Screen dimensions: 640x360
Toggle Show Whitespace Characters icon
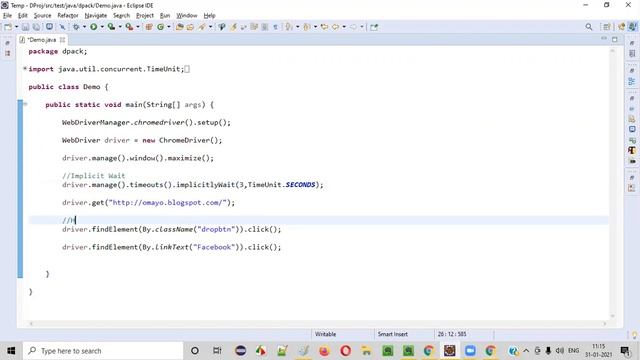click(x=276, y=27)
